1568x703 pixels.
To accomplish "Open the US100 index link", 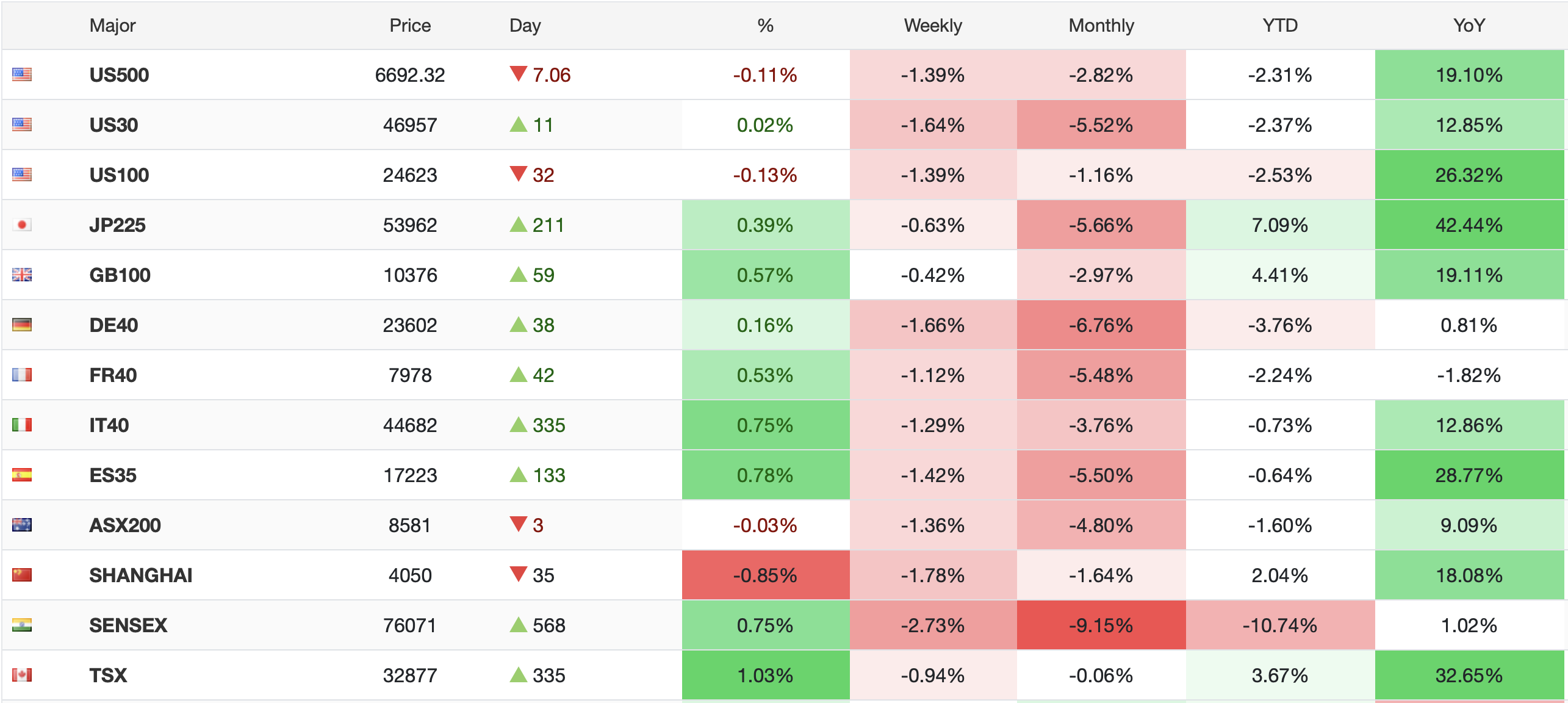I will click(x=119, y=175).
